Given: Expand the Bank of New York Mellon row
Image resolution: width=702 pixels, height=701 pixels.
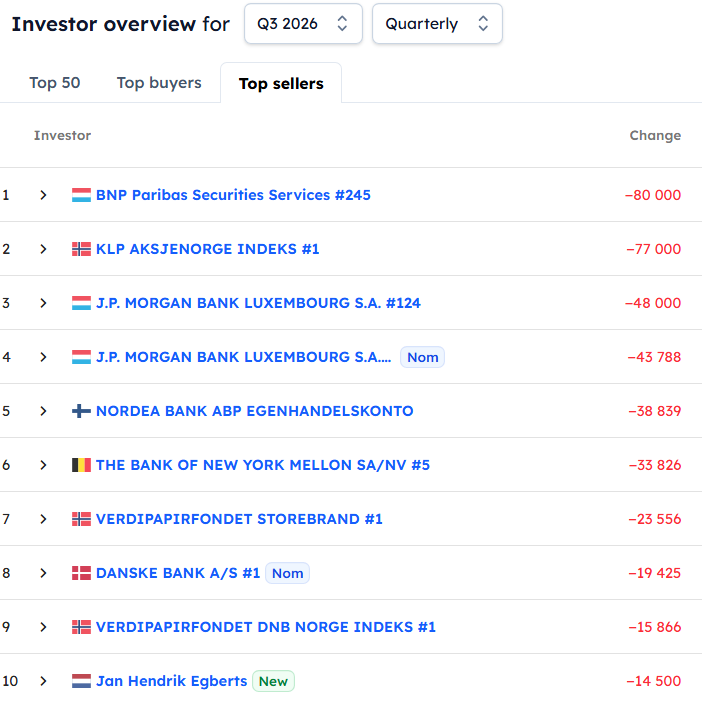Looking at the screenshot, I should point(43,465).
